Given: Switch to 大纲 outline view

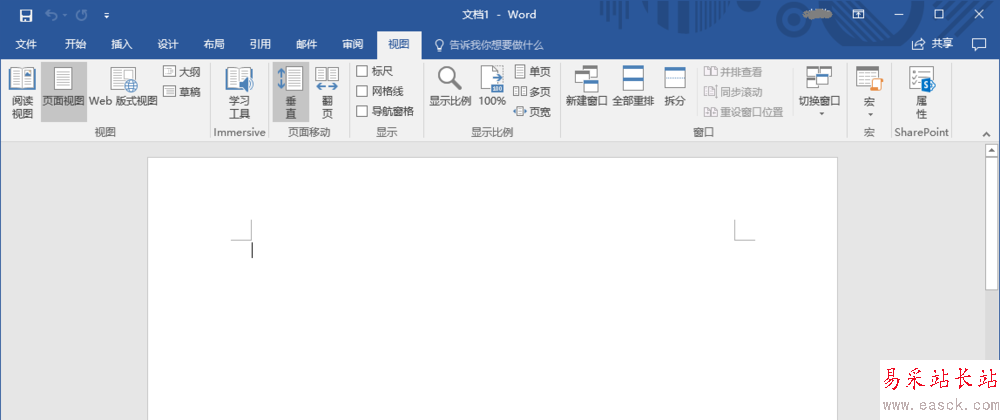Looking at the screenshot, I should point(182,72).
